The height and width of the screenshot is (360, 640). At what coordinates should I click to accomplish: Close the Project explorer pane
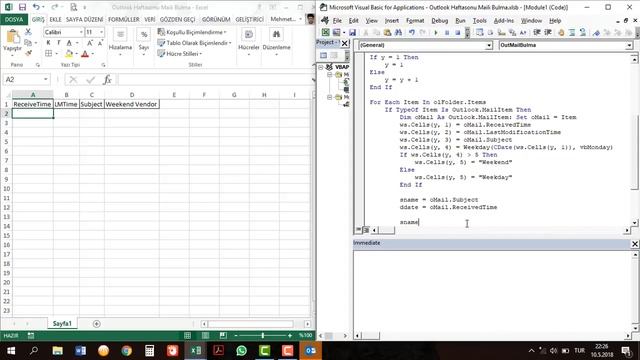click(x=344, y=43)
